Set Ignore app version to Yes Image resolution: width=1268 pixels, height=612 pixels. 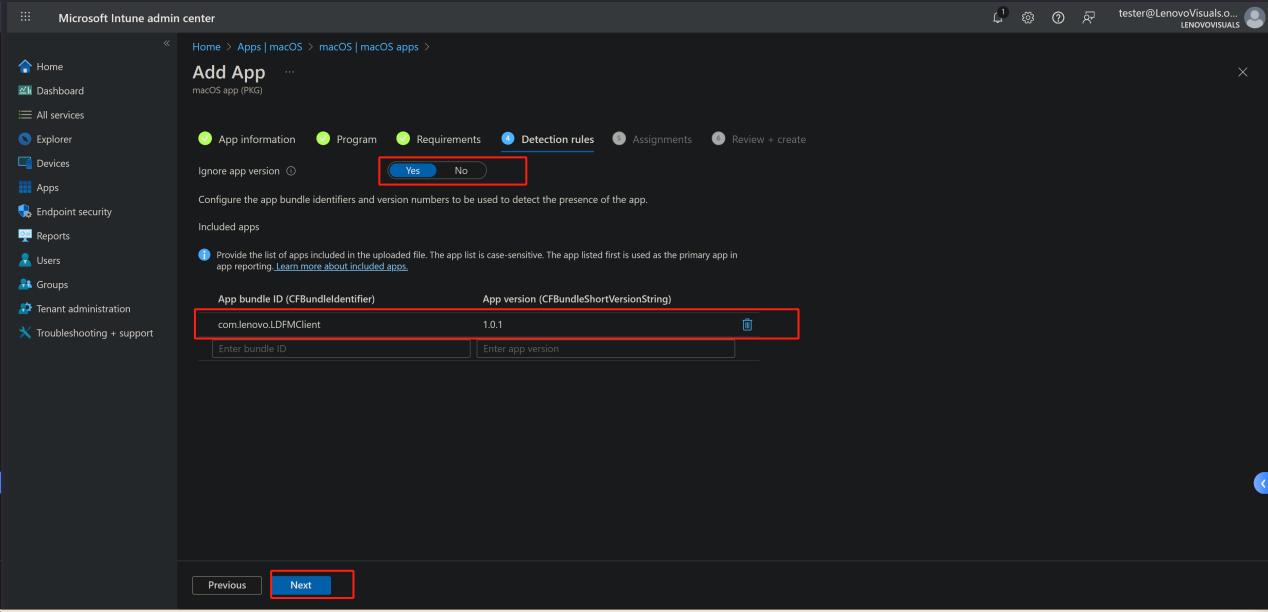[x=413, y=170]
